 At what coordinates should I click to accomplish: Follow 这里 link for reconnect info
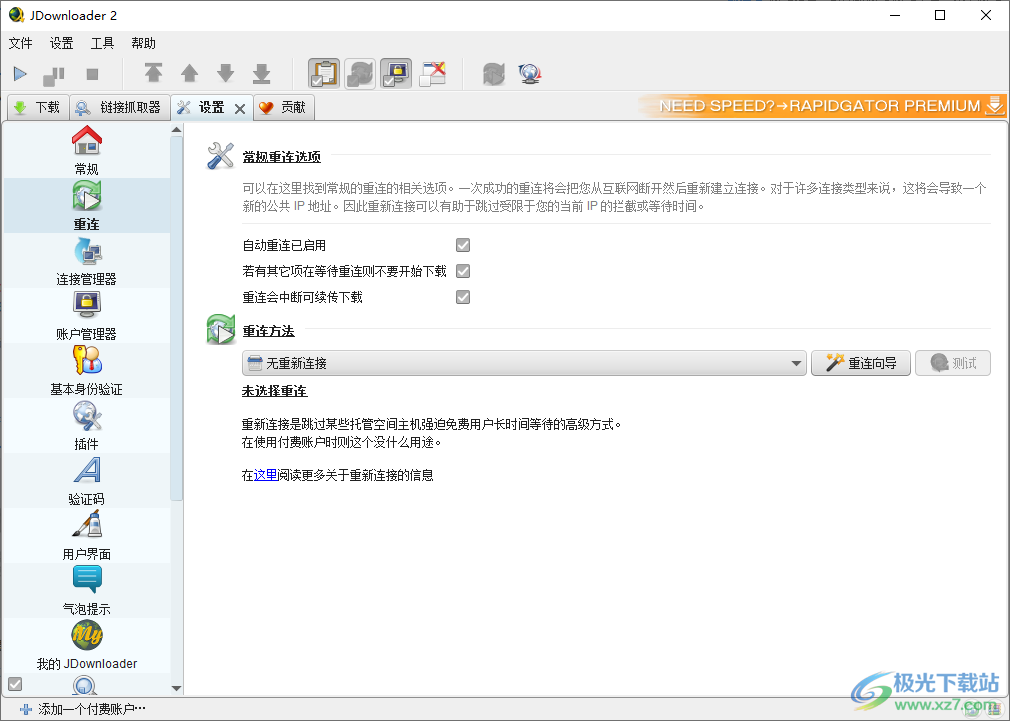[x=265, y=476]
